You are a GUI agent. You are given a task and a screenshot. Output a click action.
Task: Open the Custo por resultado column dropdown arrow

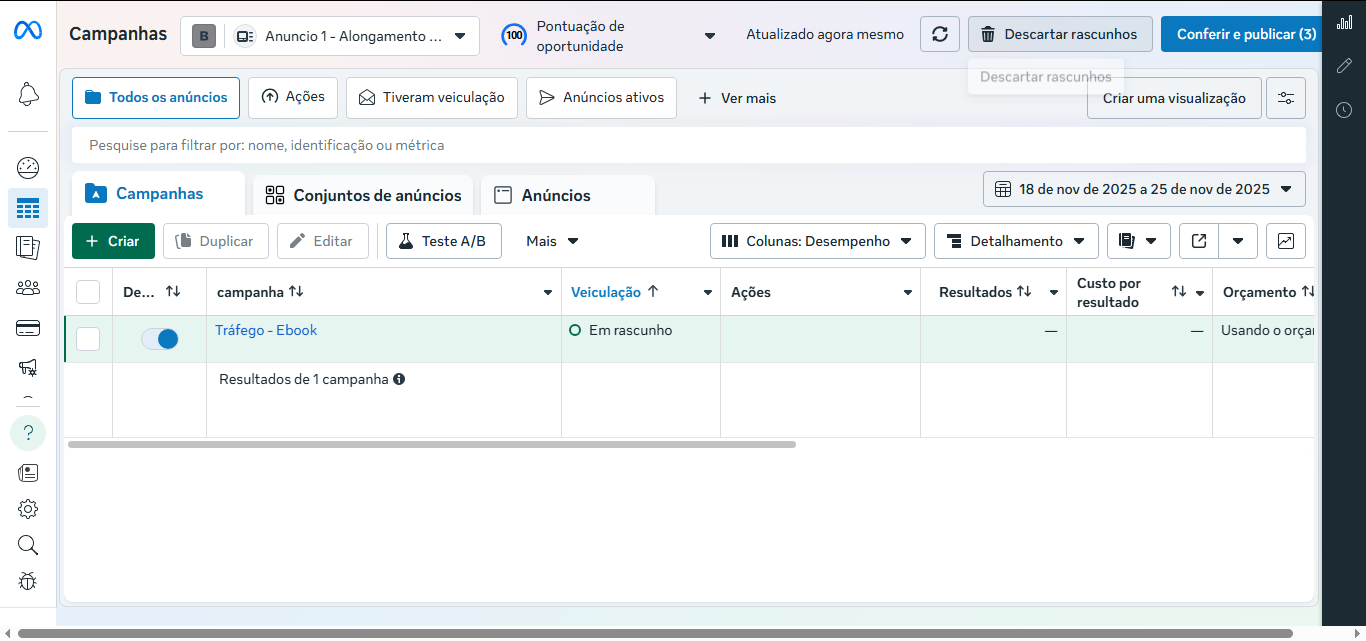tap(1200, 293)
